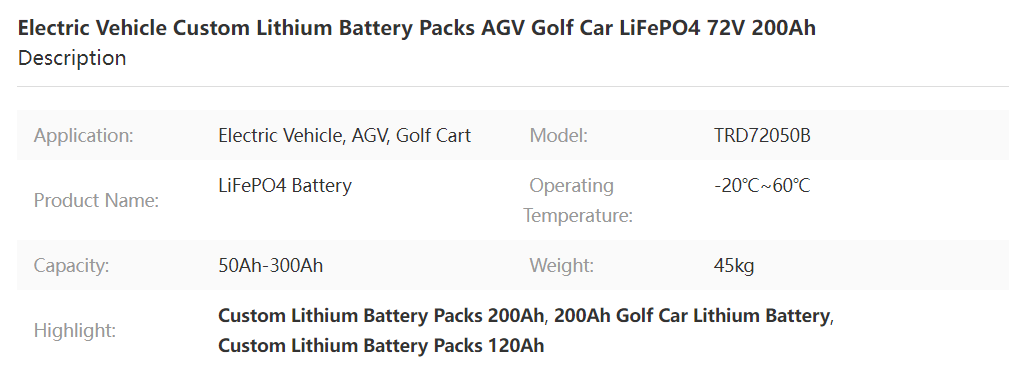
Task: Click the Weight label
Action: coord(562,265)
